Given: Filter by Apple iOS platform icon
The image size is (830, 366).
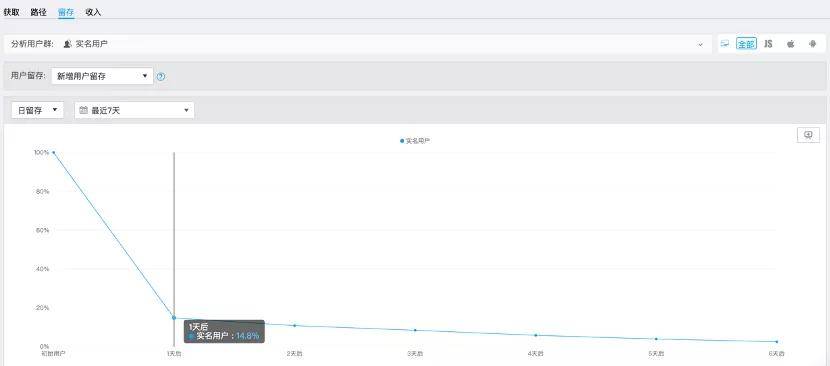Looking at the screenshot, I should click(x=790, y=44).
